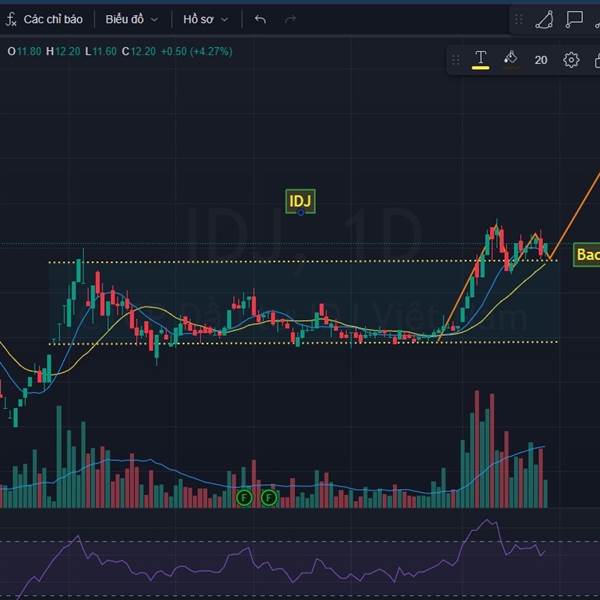Open the Các chỉ báo indicators menu
This screenshot has height=600, width=600.
53,19
